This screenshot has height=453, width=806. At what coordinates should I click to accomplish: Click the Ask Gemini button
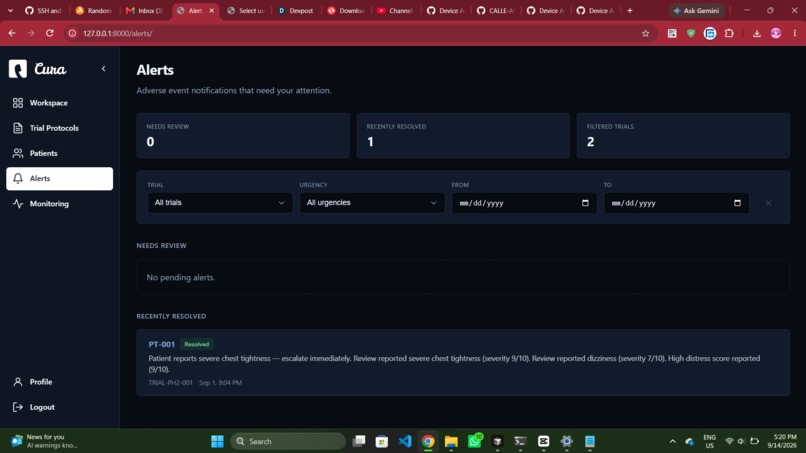697,10
